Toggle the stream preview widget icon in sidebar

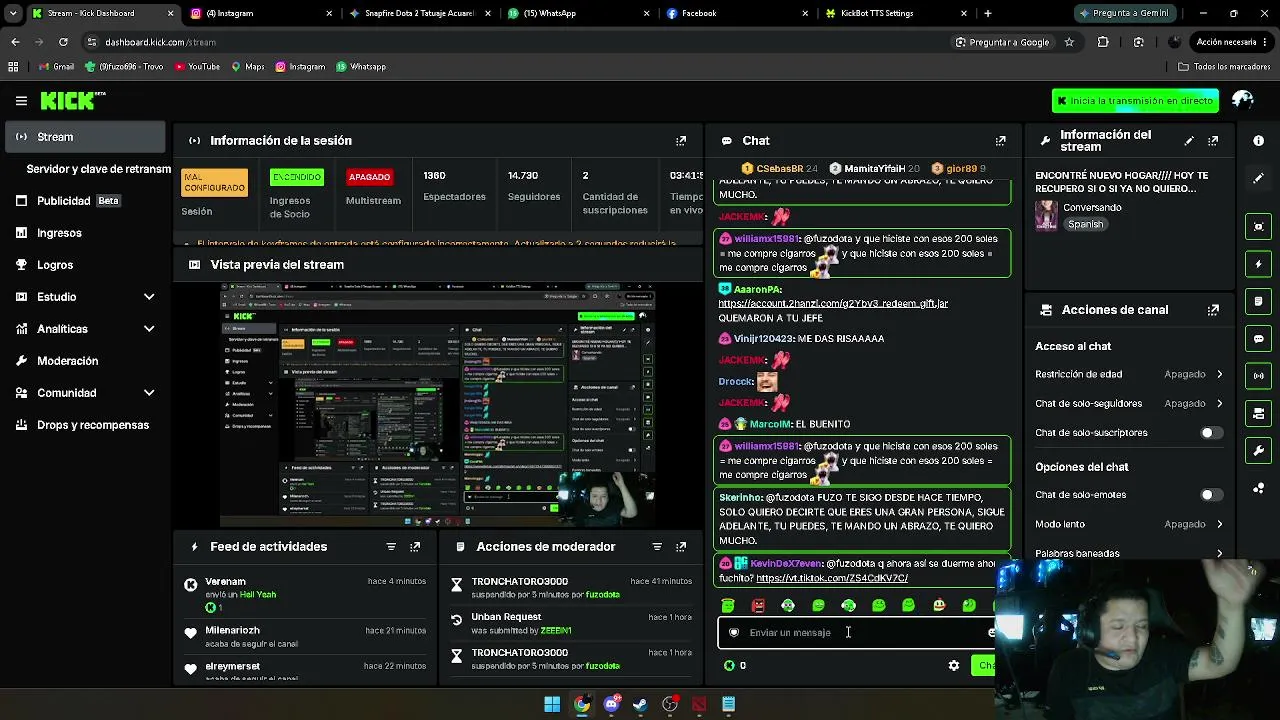point(1258,226)
